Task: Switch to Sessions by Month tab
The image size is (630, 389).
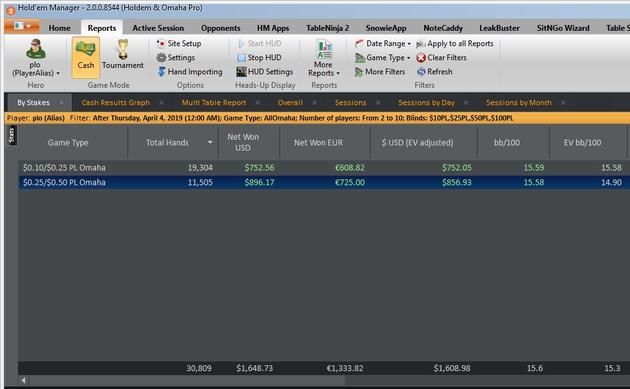Action: coord(519,102)
